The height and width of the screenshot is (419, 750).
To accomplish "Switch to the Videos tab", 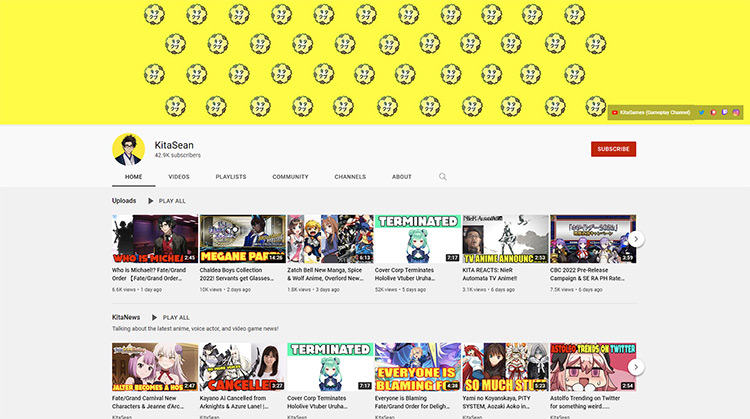I will click(x=179, y=176).
